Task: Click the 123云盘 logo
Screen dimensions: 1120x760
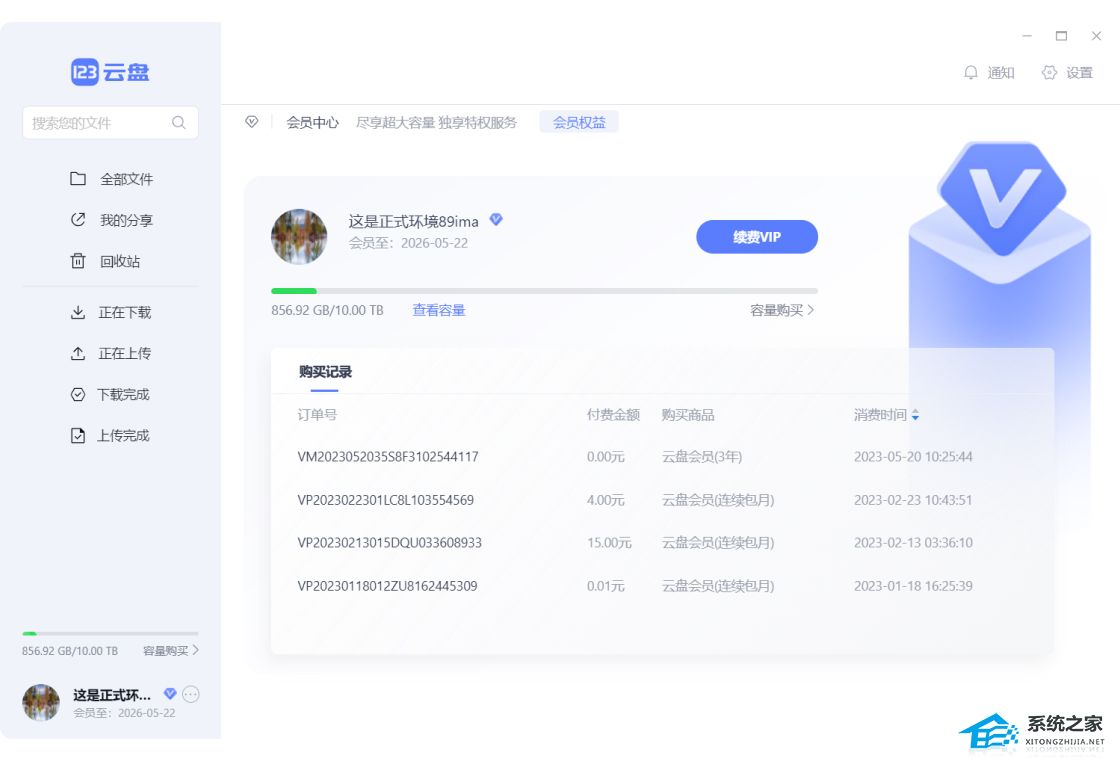Action: click(110, 72)
